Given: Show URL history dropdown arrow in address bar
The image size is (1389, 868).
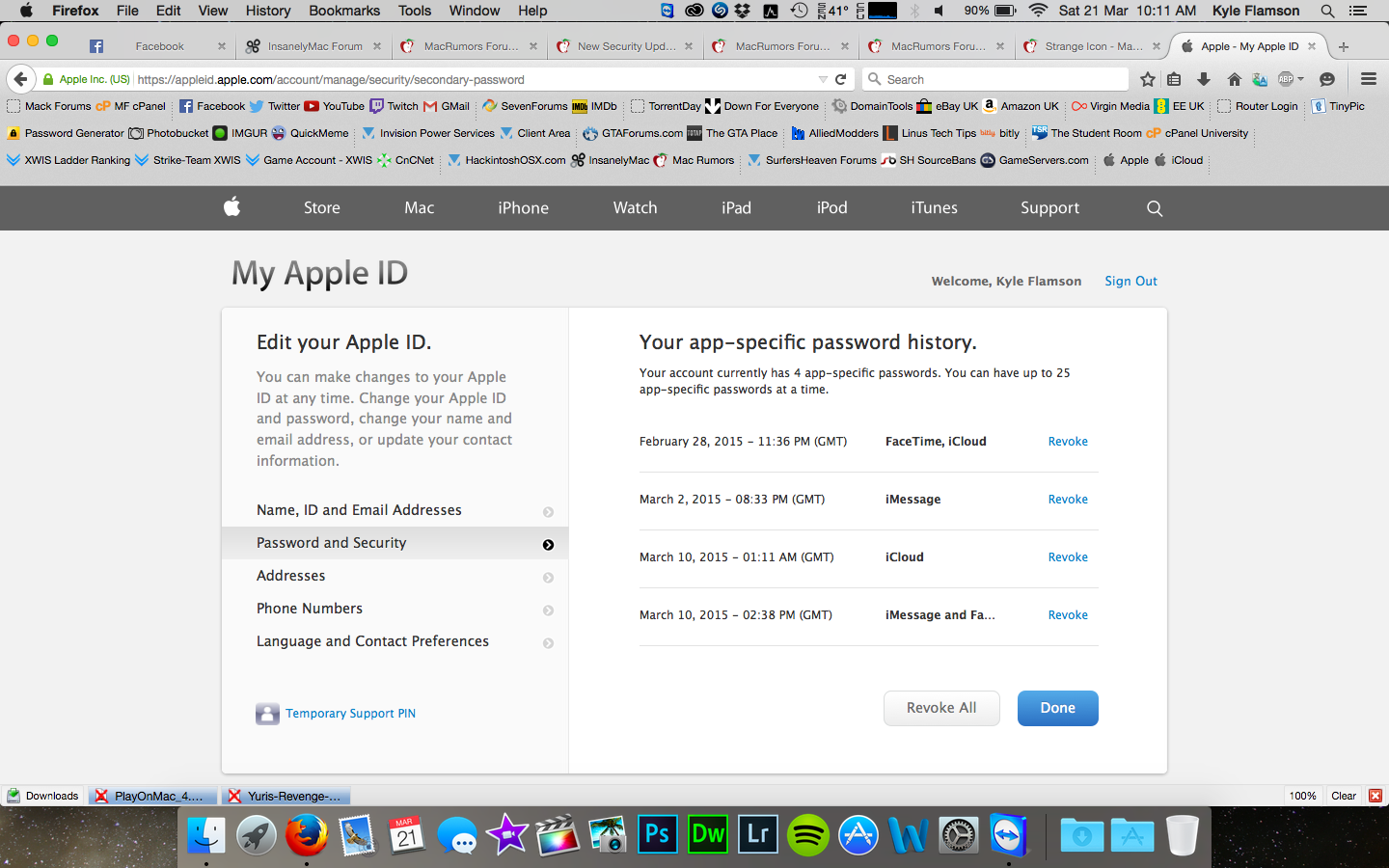Looking at the screenshot, I should click(x=822, y=79).
